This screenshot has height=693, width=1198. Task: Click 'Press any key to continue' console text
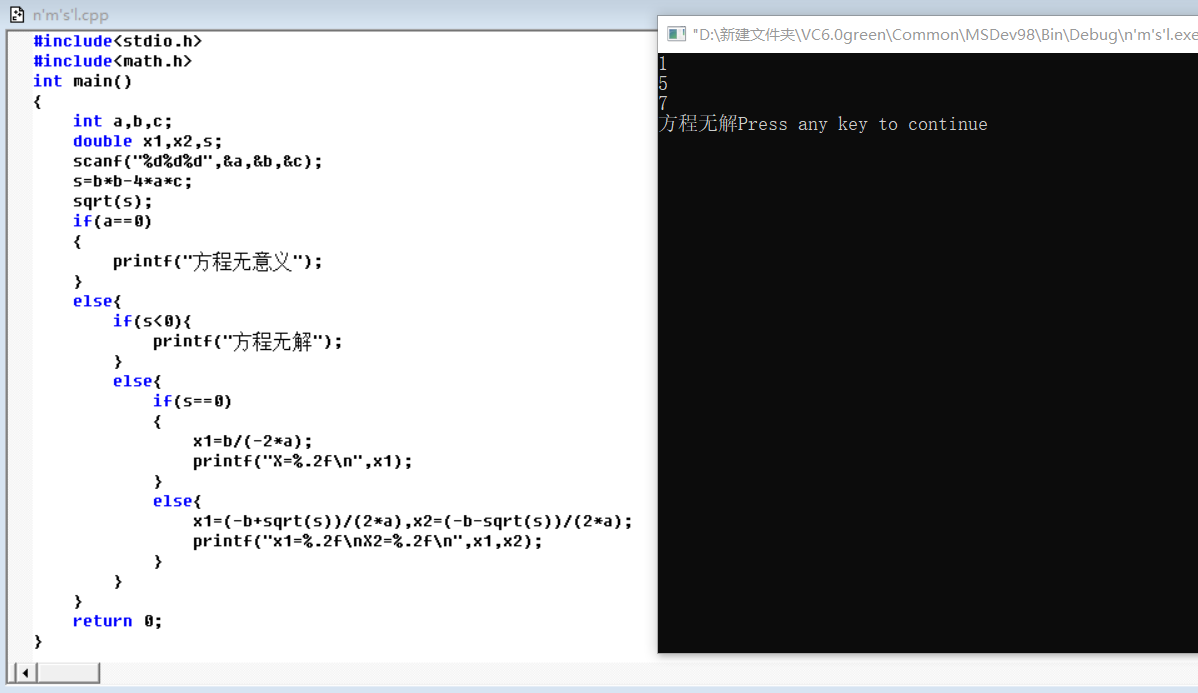pyautogui.click(x=863, y=124)
